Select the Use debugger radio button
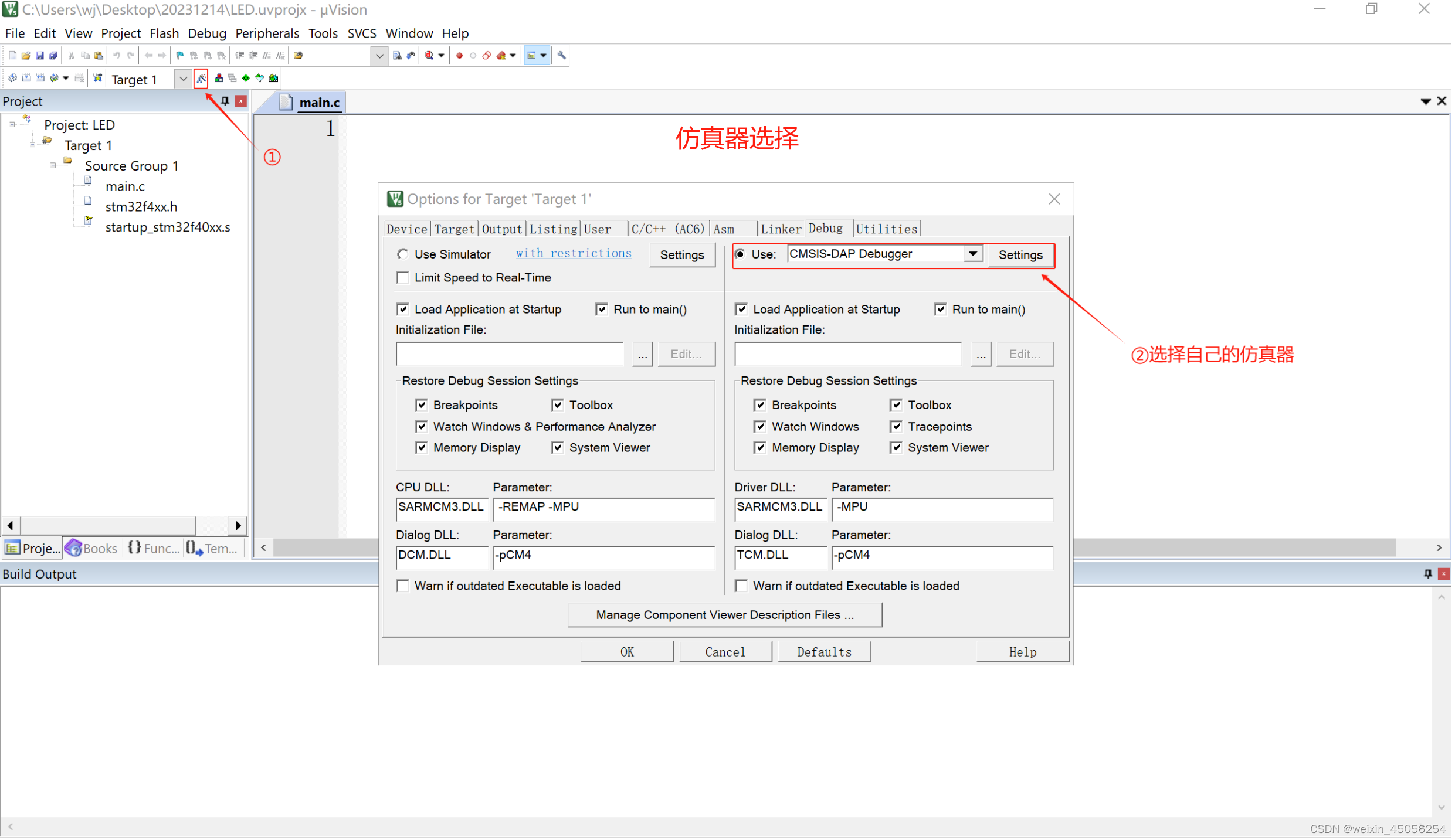This screenshot has height=840, width=1455. pyautogui.click(x=742, y=254)
